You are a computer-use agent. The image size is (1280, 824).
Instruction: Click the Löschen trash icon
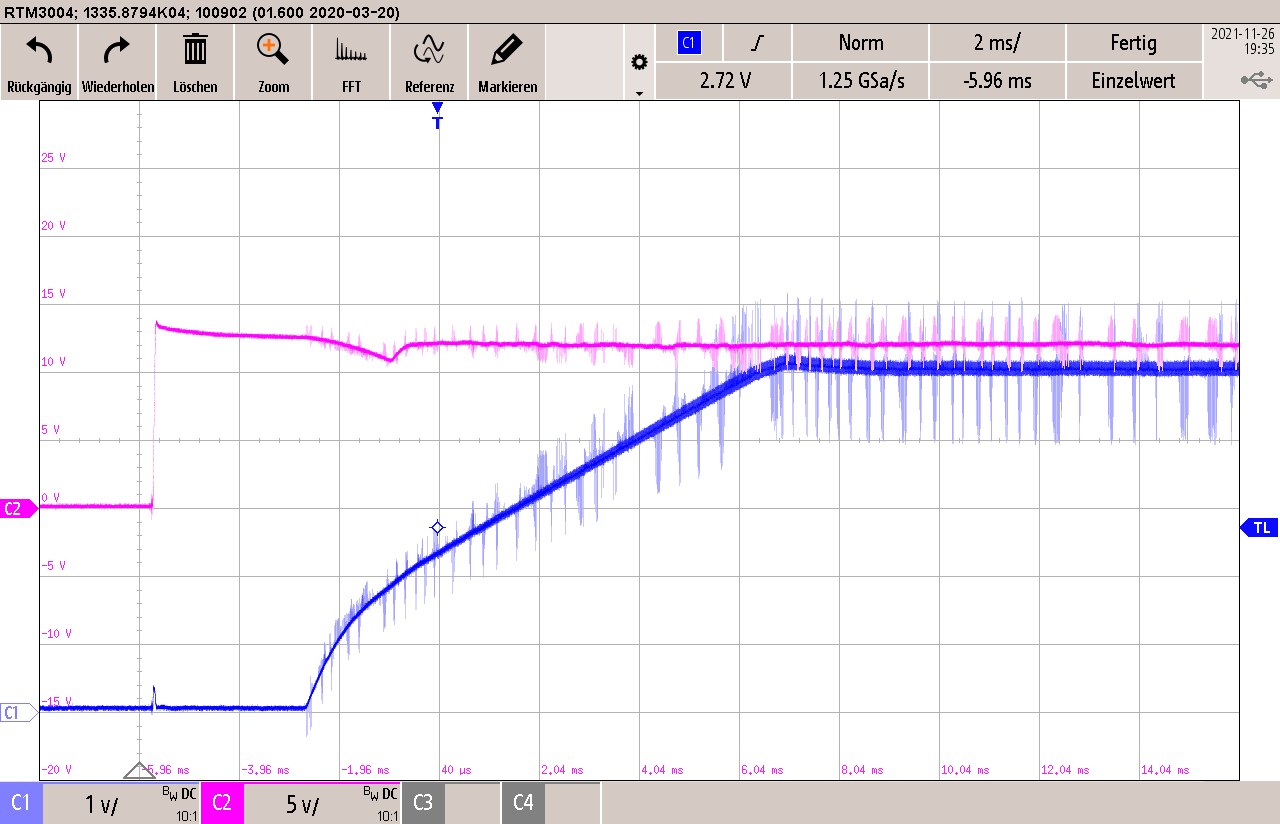click(195, 49)
